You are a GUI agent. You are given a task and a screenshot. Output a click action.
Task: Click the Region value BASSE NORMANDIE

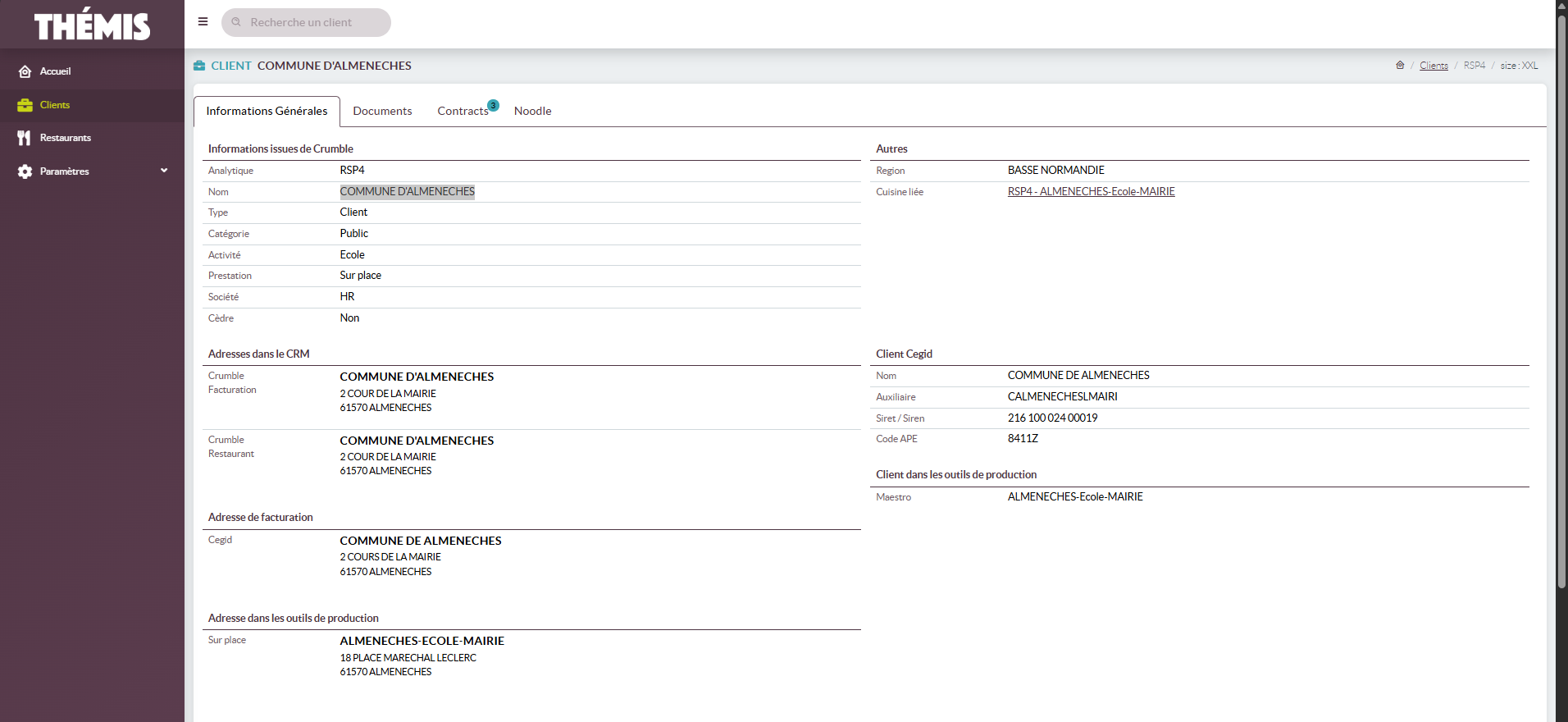(x=1055, y=171)
